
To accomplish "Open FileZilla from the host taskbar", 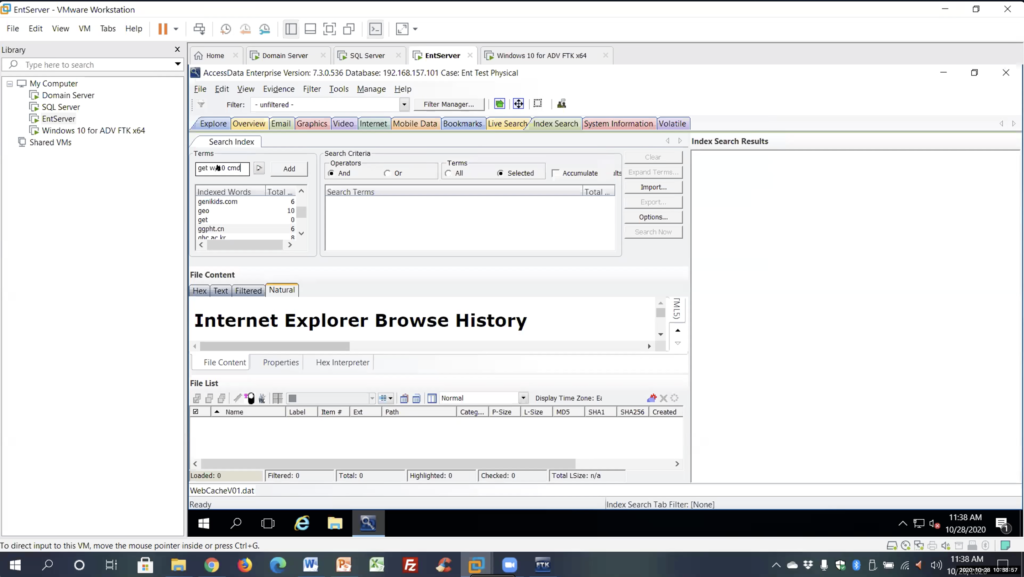I will coord(410,565).
